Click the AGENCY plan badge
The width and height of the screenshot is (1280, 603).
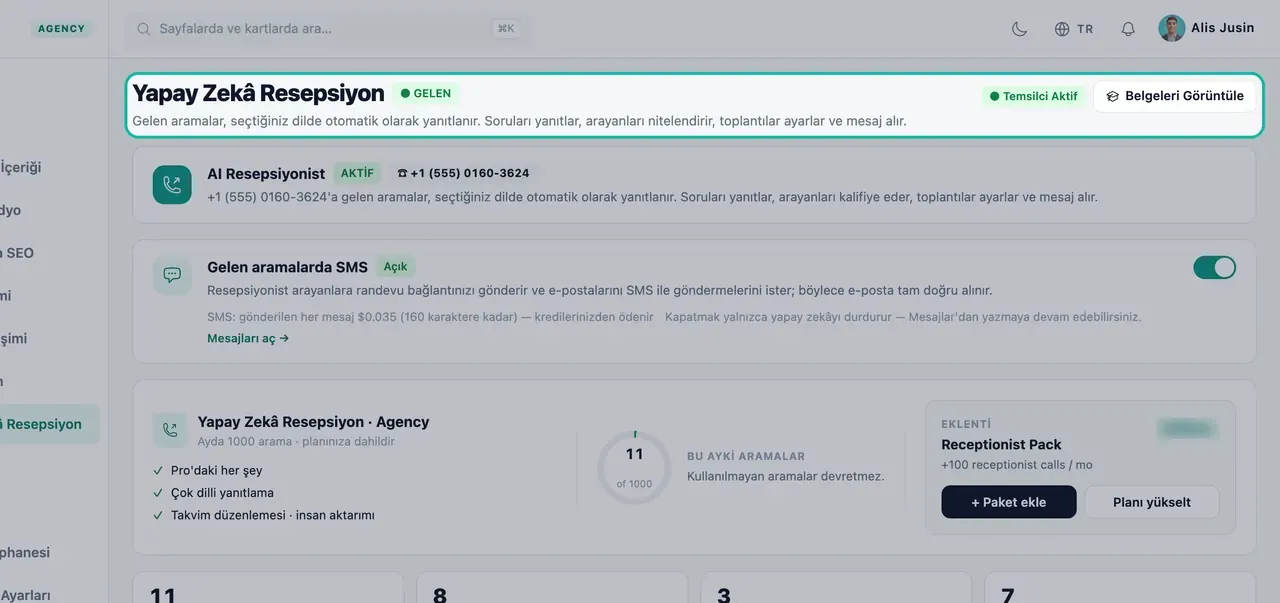(62, 29)
